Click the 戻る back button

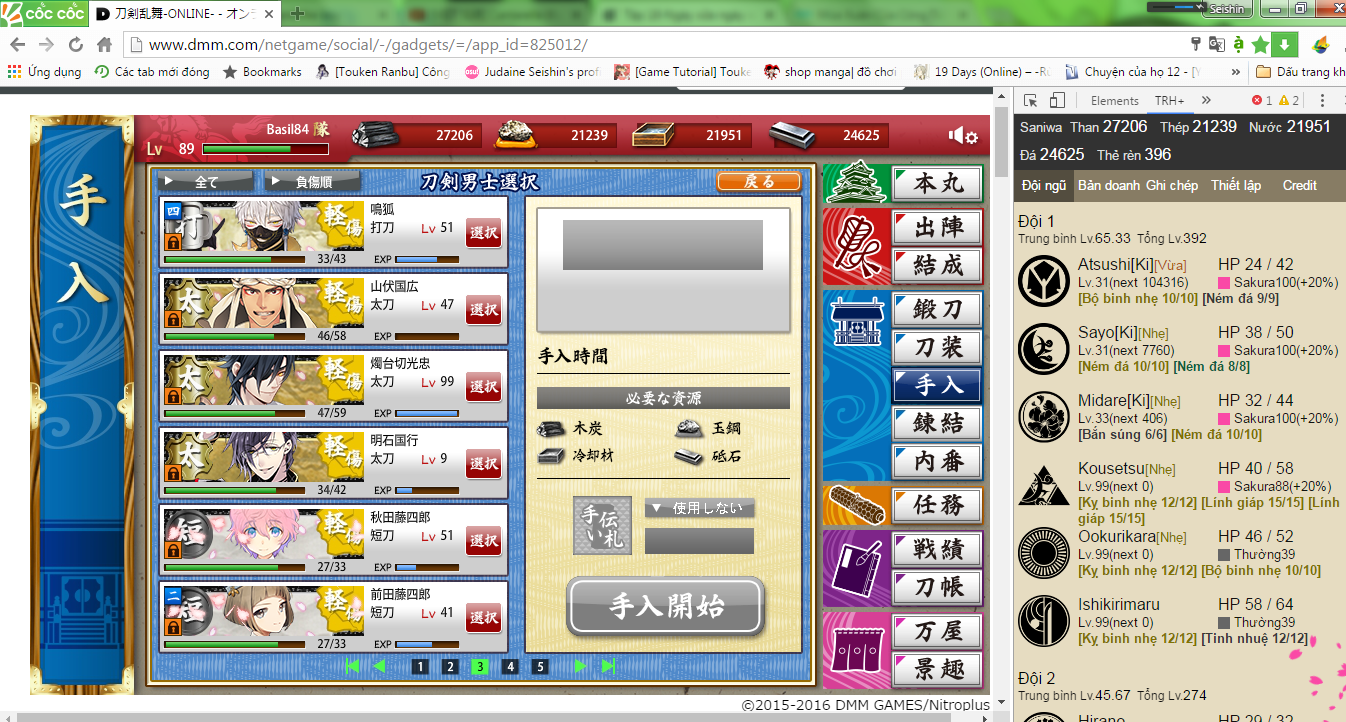click(759, 181)
